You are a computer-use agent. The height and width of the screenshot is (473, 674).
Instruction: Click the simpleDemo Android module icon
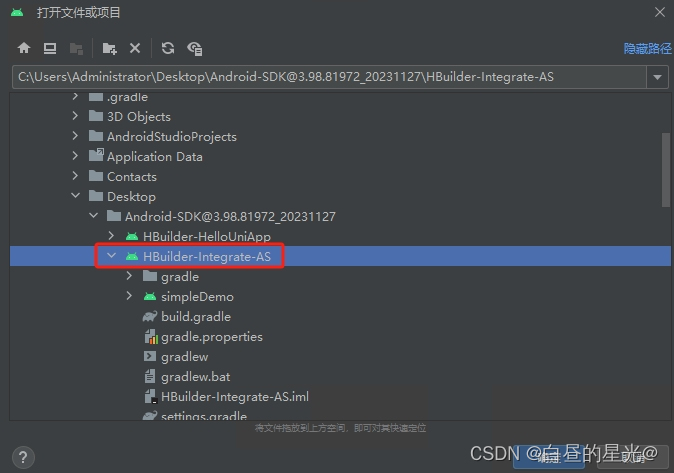(x=150, y=296)
